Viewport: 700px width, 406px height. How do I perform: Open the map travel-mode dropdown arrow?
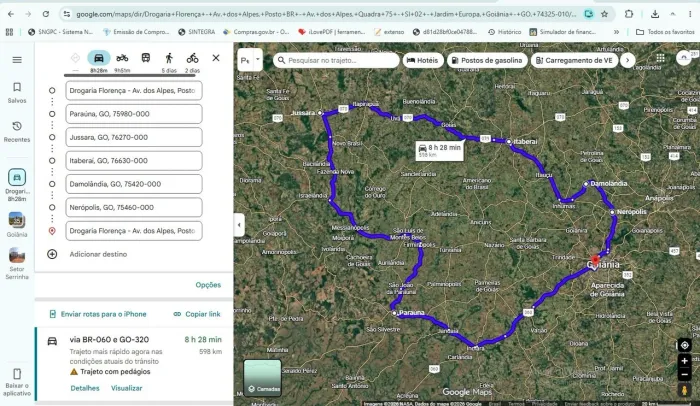[257, 60]
